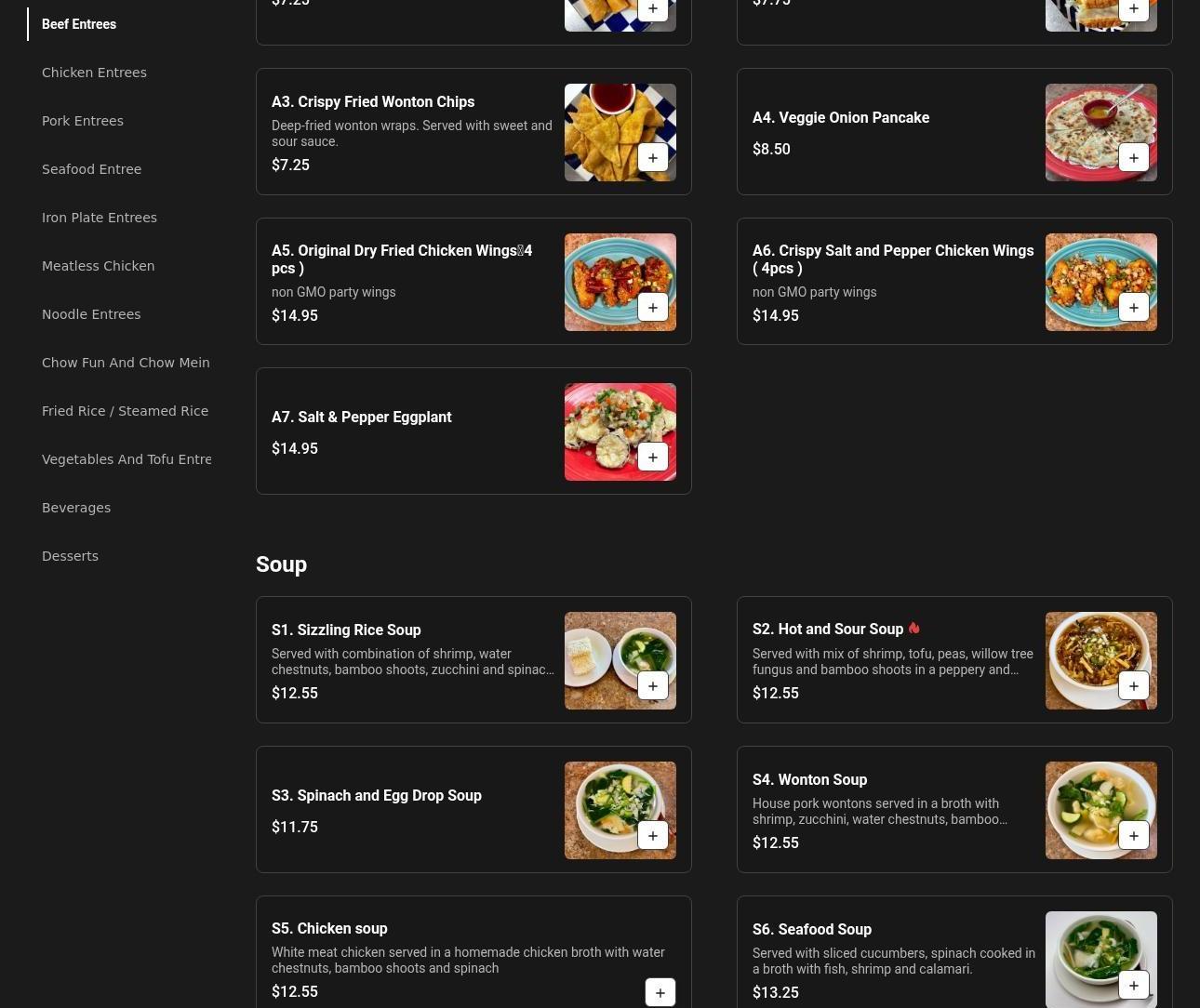This screenshot has width=1200, height=1008.
Task: Click the $13.25 Seafood Soup price
Action: (x=776, y=993)
